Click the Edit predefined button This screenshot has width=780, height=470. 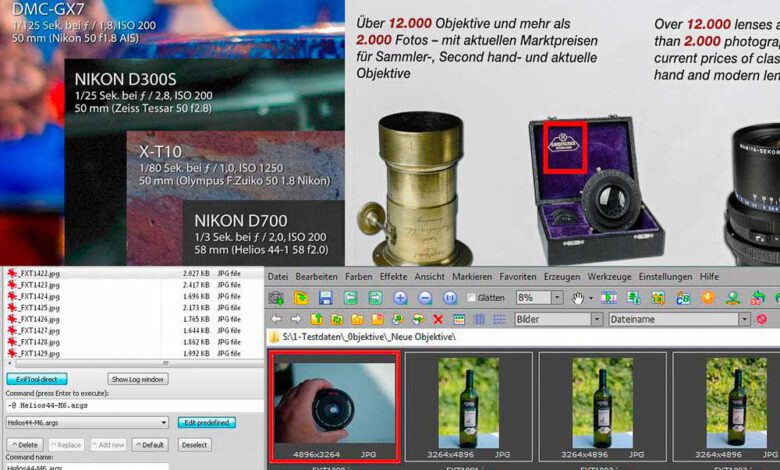coord(206,423)
